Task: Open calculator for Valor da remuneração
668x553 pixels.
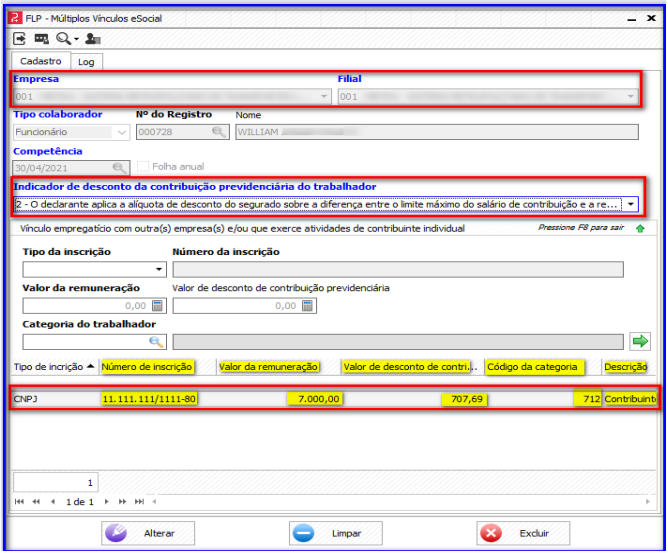Action: 158,305
